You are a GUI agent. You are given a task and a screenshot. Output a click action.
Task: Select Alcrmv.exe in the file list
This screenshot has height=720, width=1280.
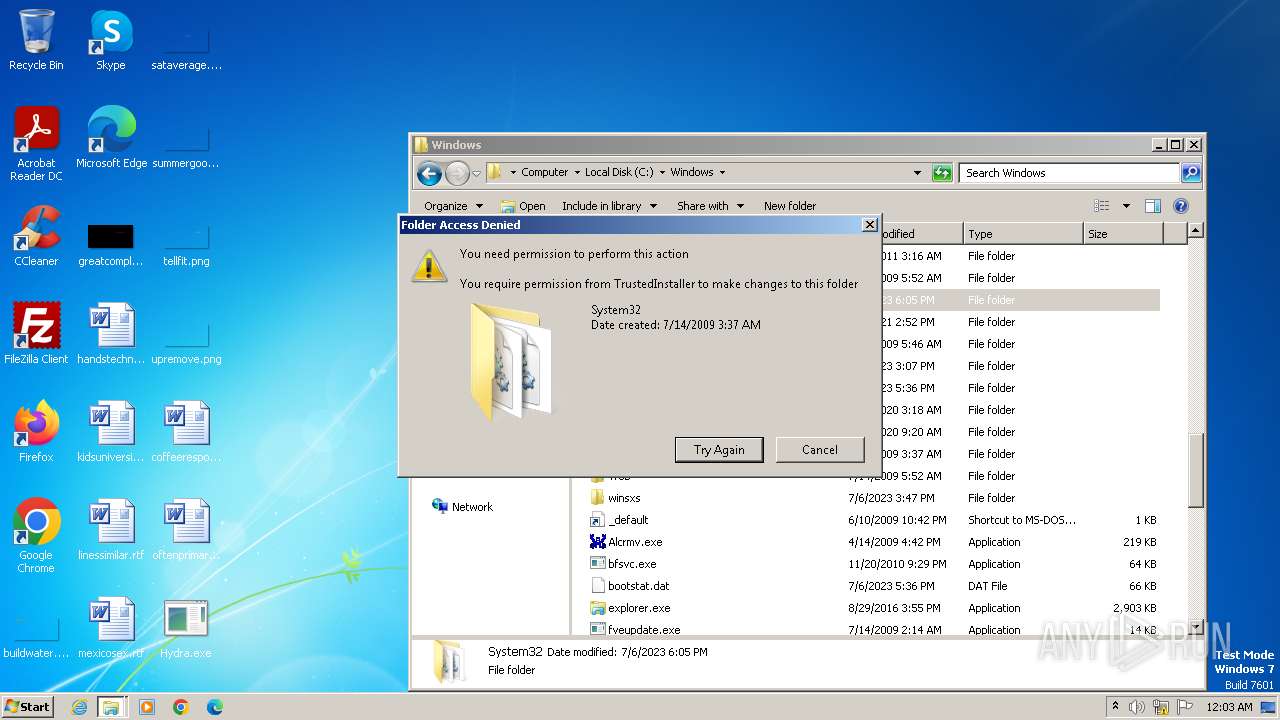[x=626, y=542]
